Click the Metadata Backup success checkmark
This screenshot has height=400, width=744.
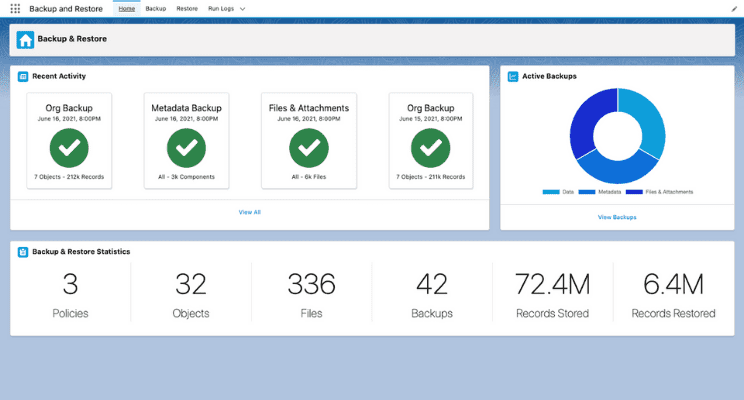pyautogui.click(x=185, y=148)
